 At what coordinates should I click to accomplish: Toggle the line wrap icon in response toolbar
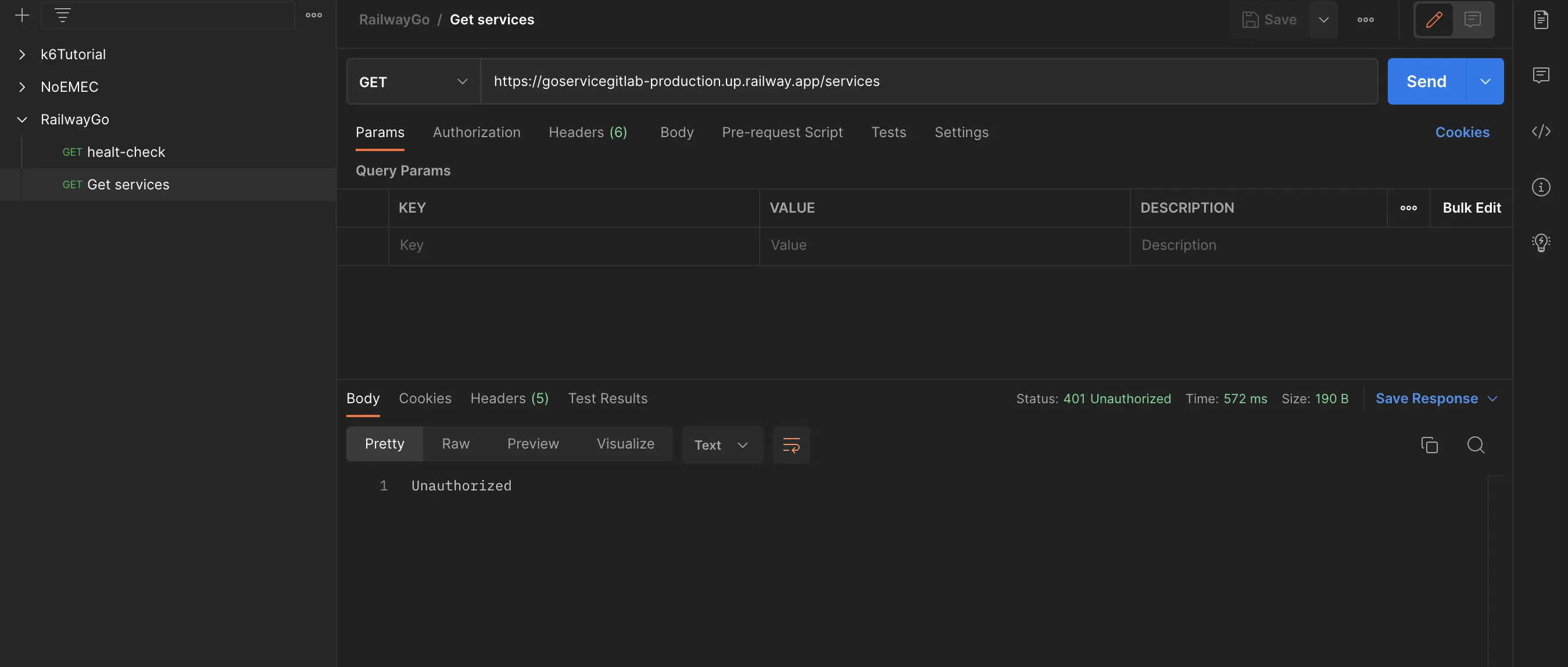tap(791, 445)
